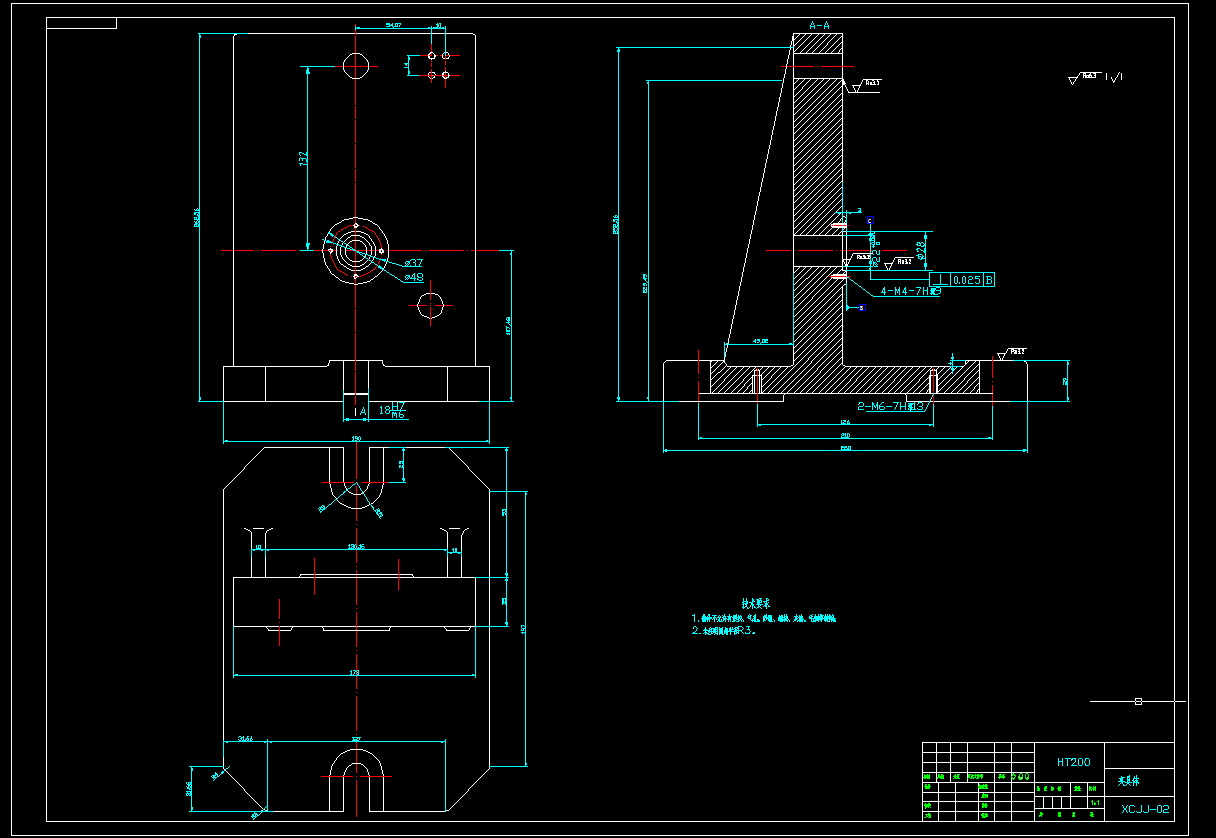Click technical requirement line numbered "1."

point(763,618)
